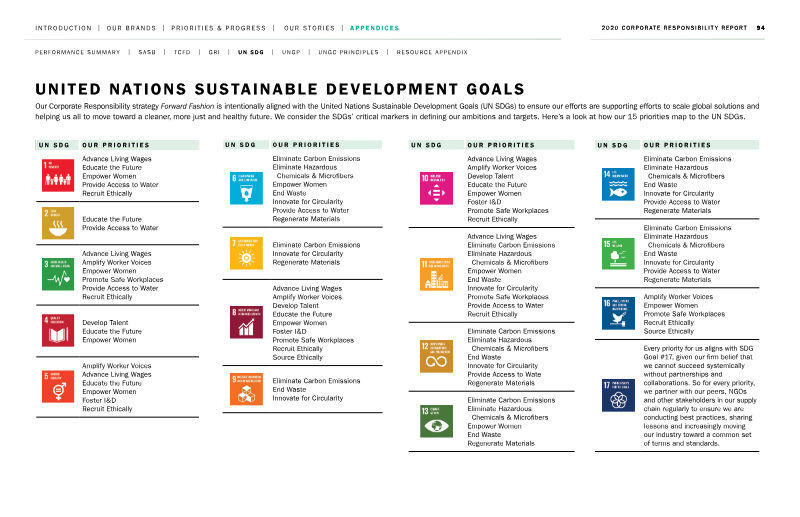Click 'Regenerate Materials' beside SDG 7
This screenshot has height=517, width=800.
pos(306,262)
